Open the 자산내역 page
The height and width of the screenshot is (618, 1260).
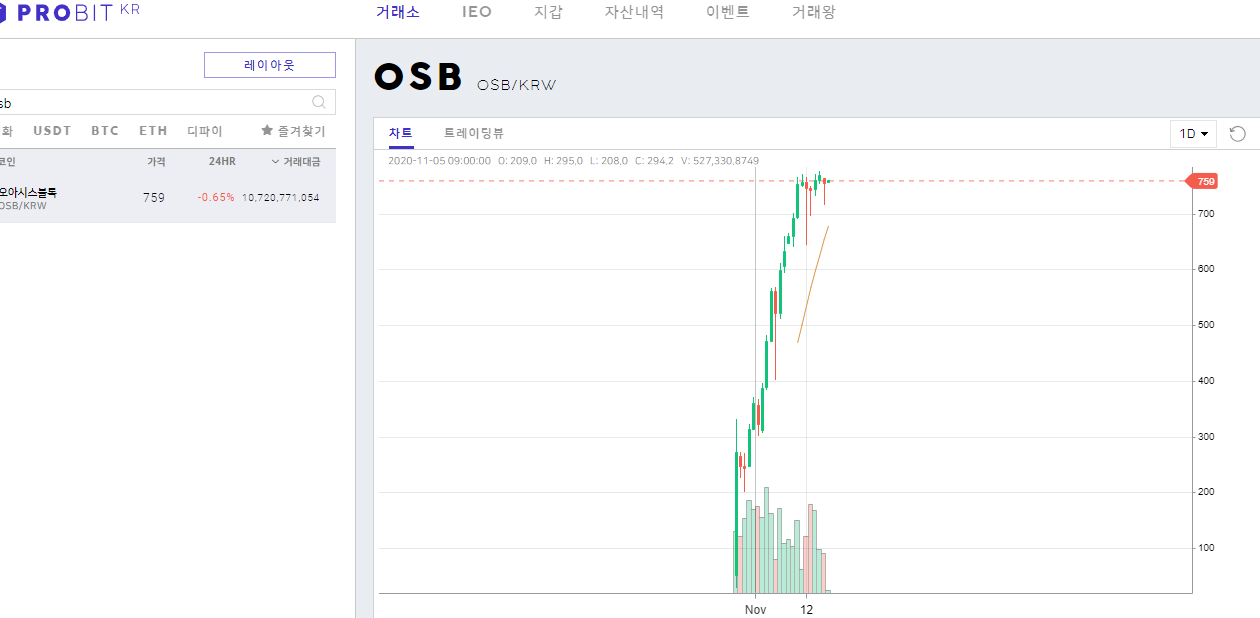pos(634,13)
